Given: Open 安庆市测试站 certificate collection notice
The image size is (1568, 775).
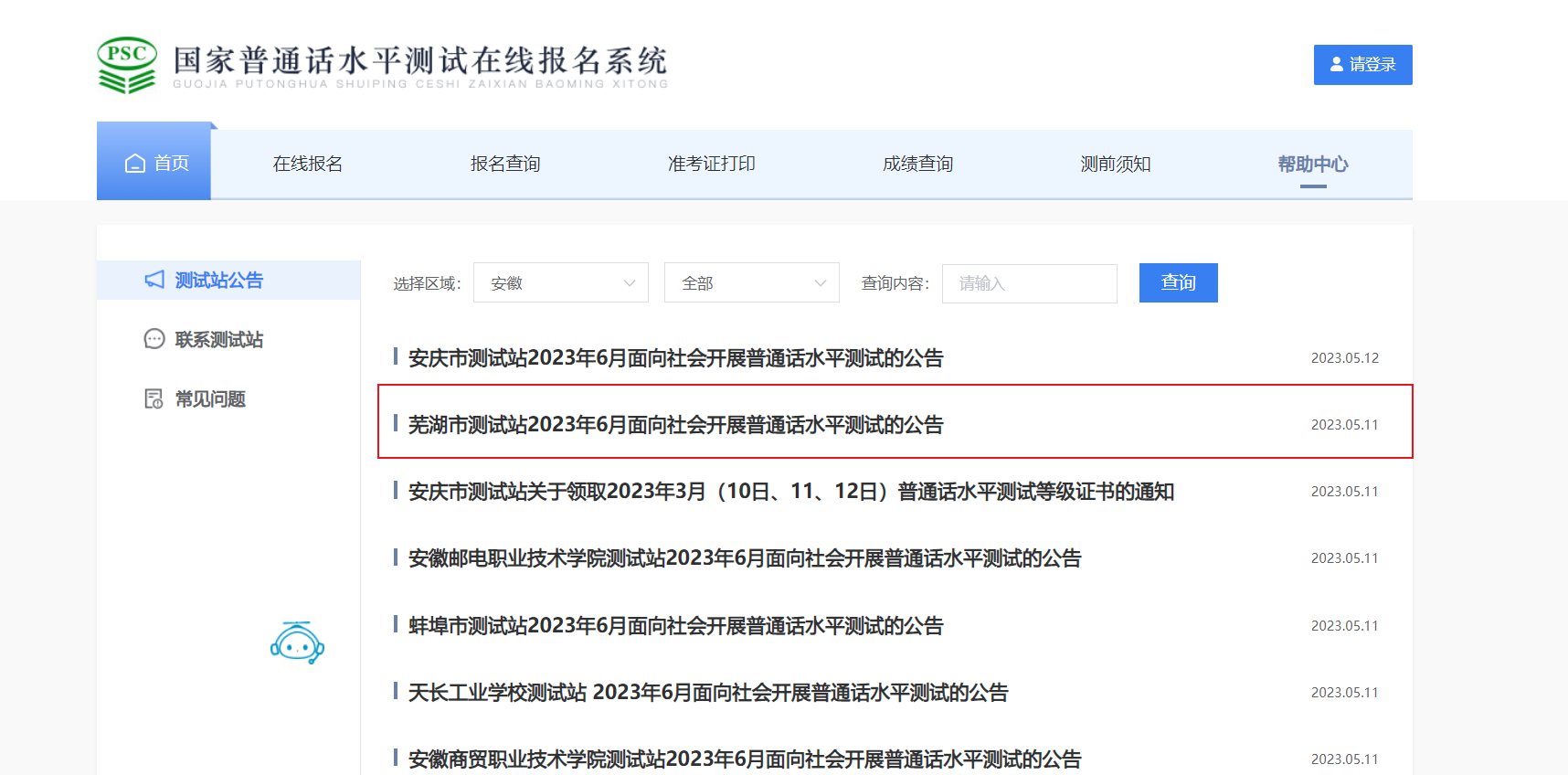Looking at the screenshot, I should 790,492.
